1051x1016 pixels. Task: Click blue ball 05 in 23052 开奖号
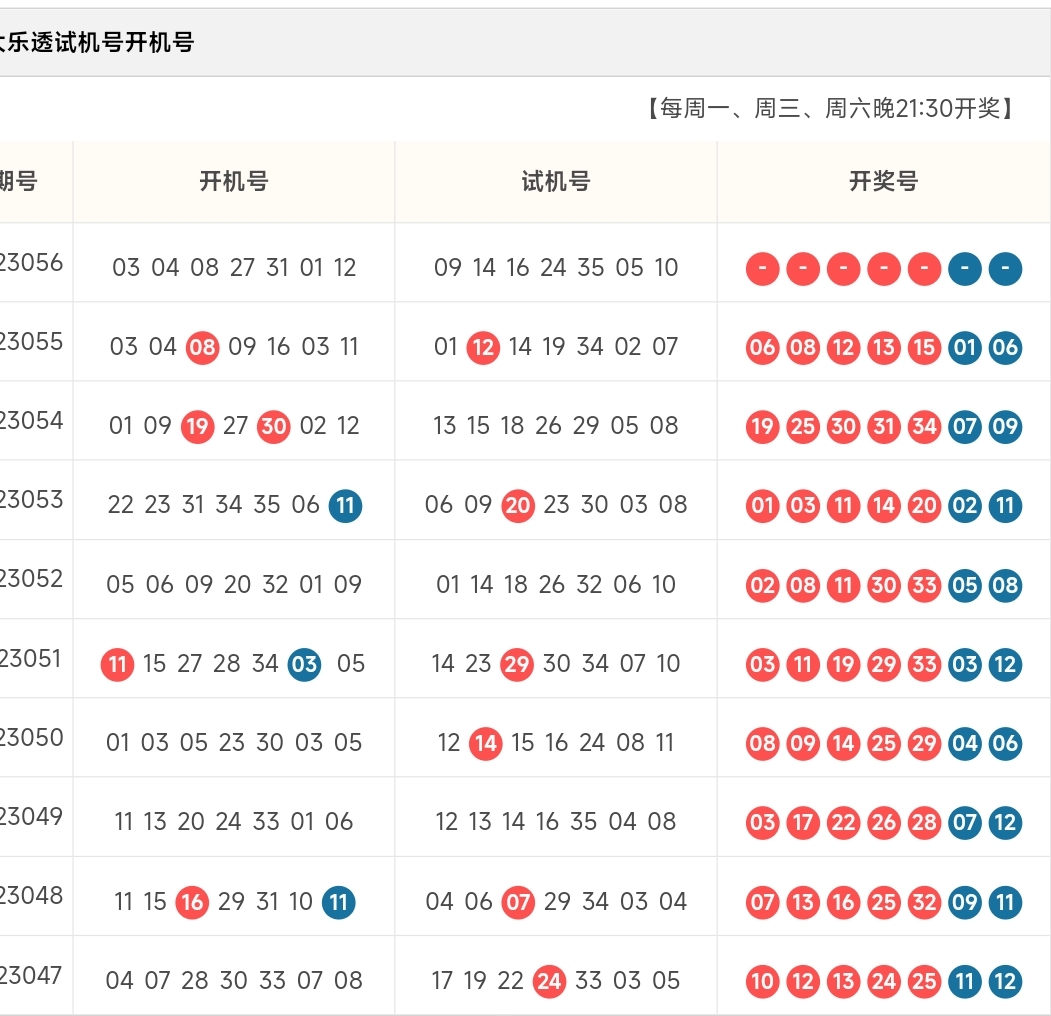point(965,585)
